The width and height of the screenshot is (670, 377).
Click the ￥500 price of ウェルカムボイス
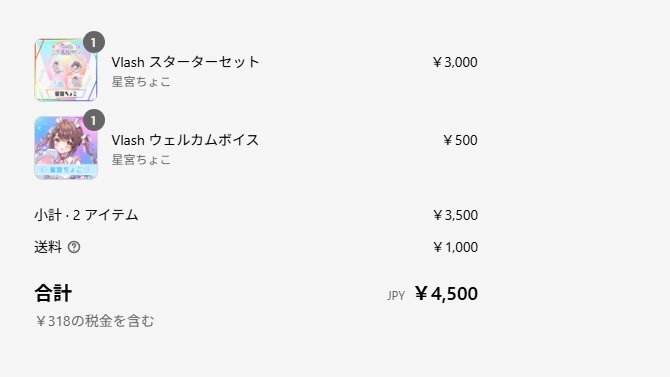460,140
